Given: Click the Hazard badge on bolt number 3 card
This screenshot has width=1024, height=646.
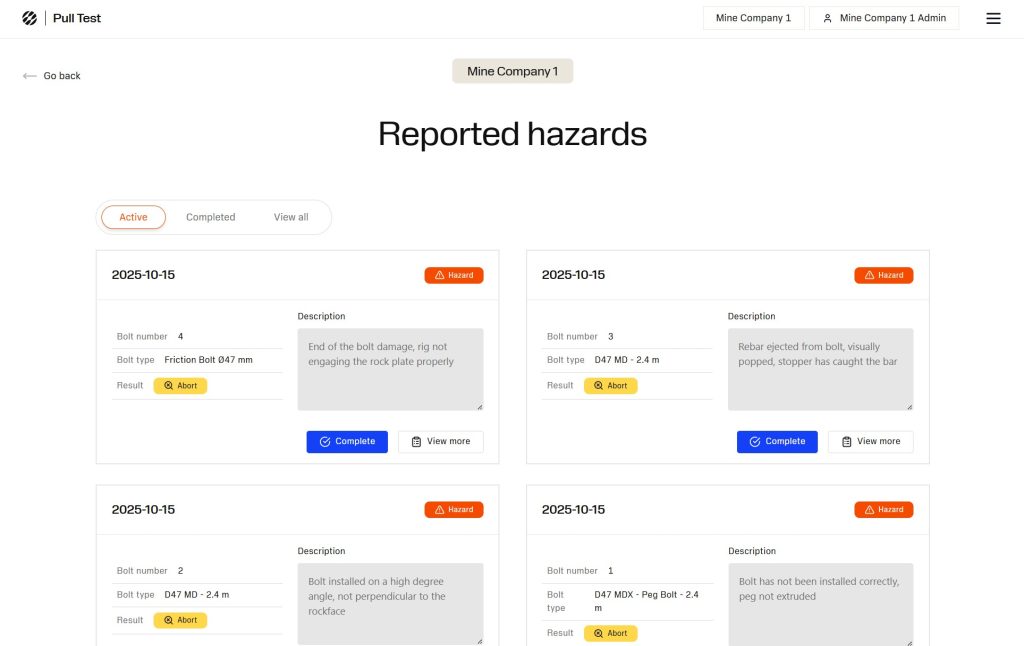Looking at the screenshot, I should click(883, 275).
